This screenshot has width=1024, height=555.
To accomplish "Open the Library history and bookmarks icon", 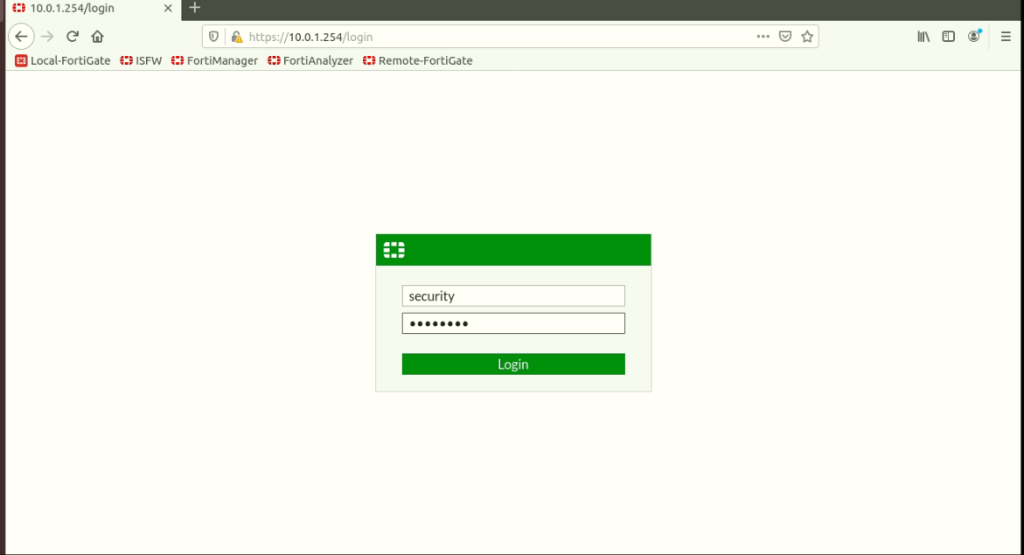I will (923, 37).
